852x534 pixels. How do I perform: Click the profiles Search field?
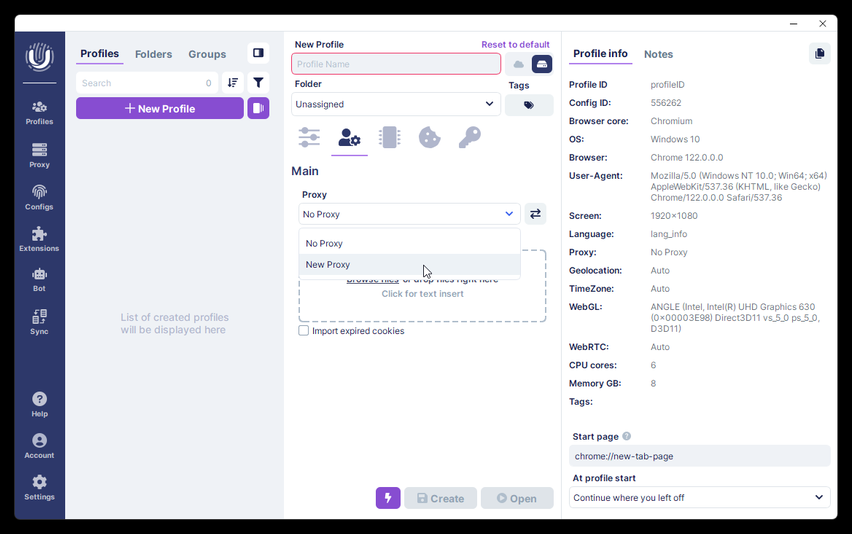coord(147,83)
